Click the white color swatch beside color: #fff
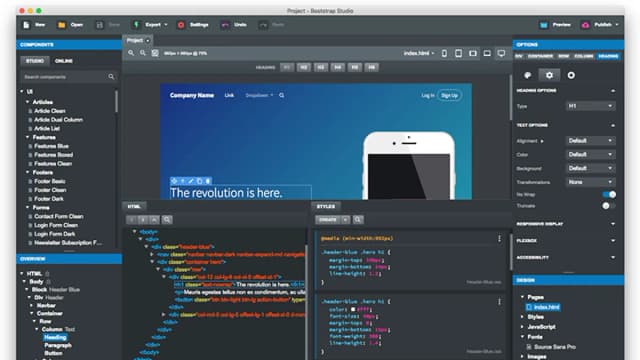 tap(353, 309)
